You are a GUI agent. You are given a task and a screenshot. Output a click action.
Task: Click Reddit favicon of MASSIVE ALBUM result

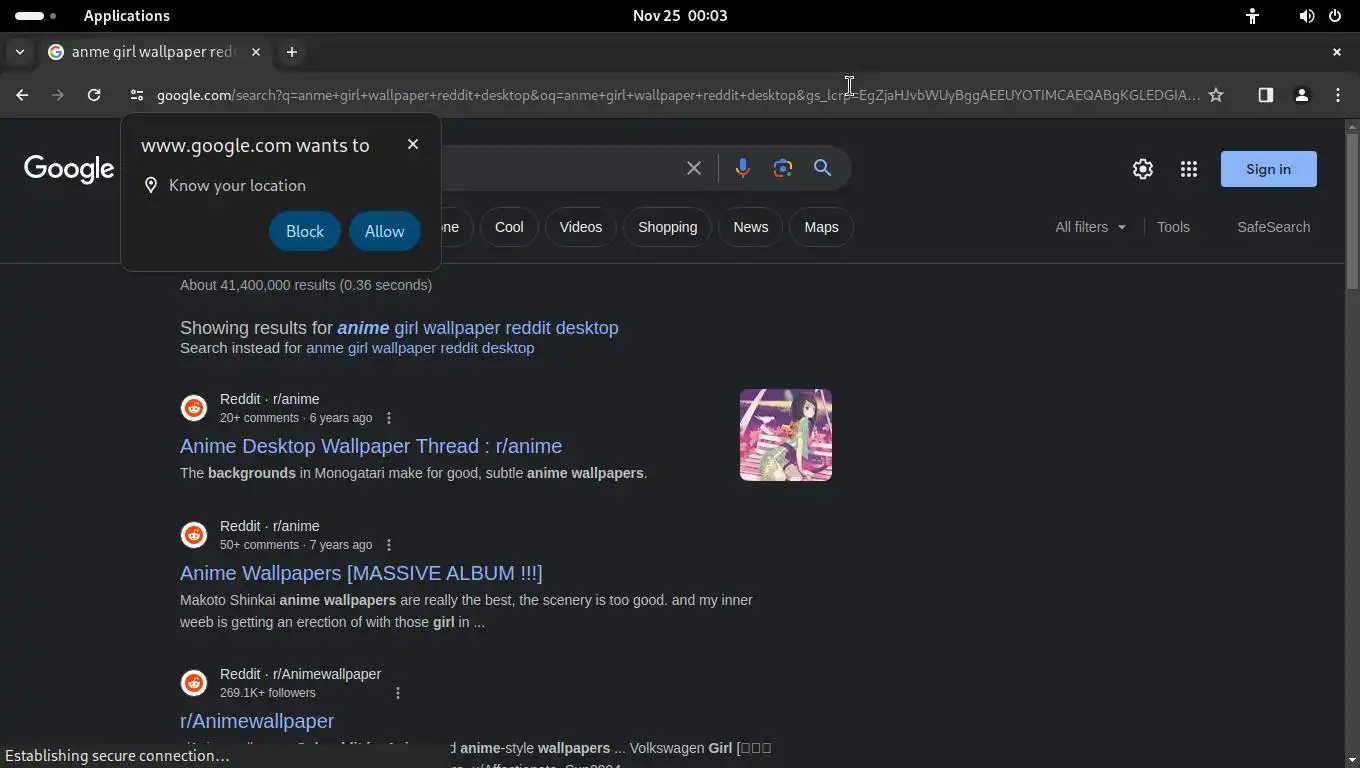pos(194,535)
